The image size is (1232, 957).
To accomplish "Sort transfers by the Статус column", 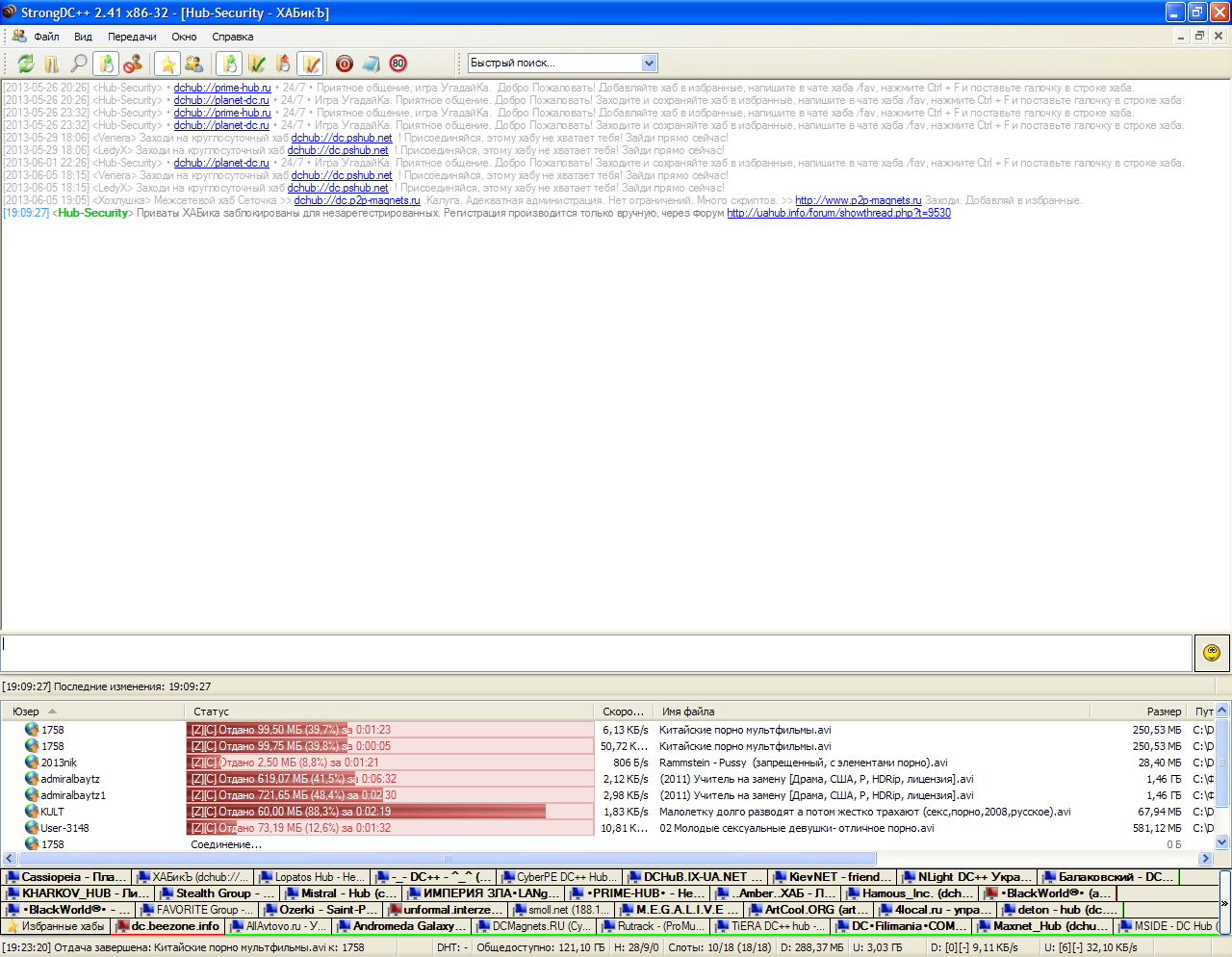I will pos(390,711).
